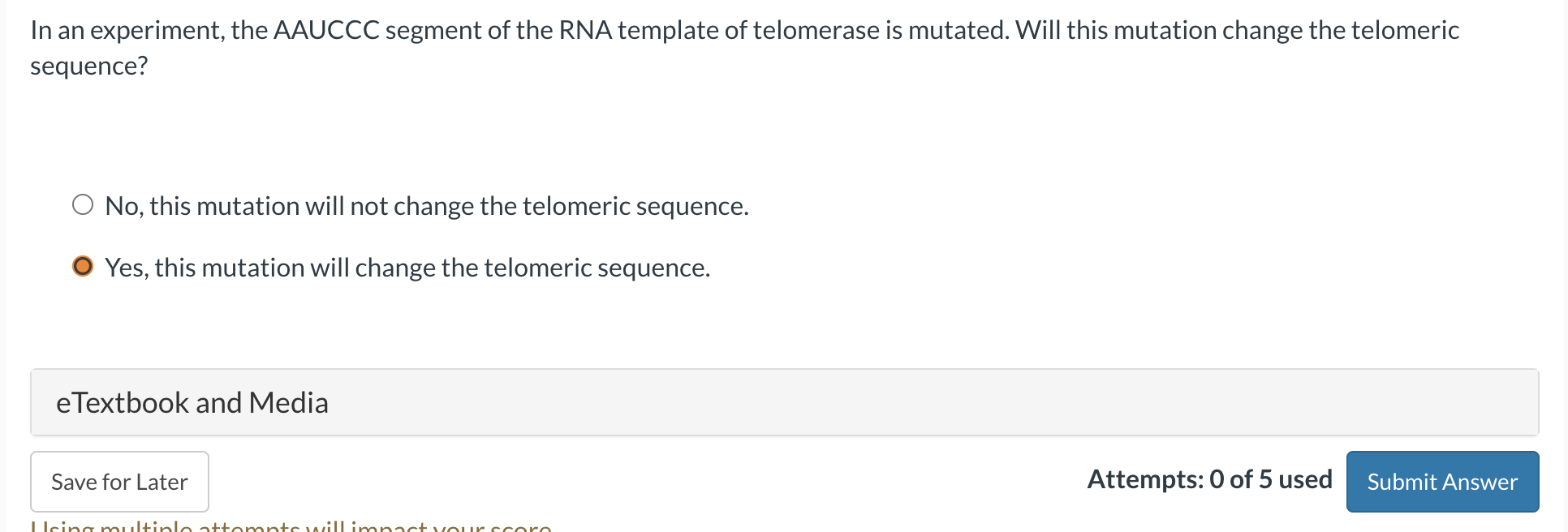Click the label "Yes, this mutation will change"

pos(407,266)
